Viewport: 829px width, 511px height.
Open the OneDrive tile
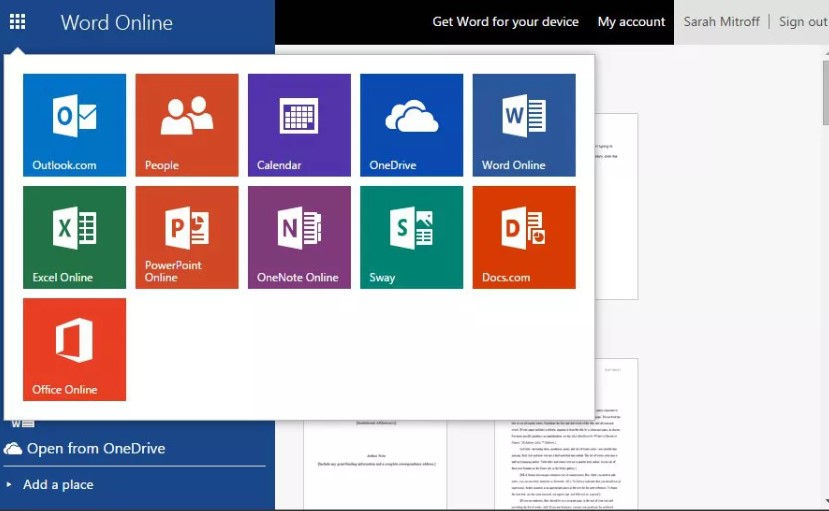(411, 125)
